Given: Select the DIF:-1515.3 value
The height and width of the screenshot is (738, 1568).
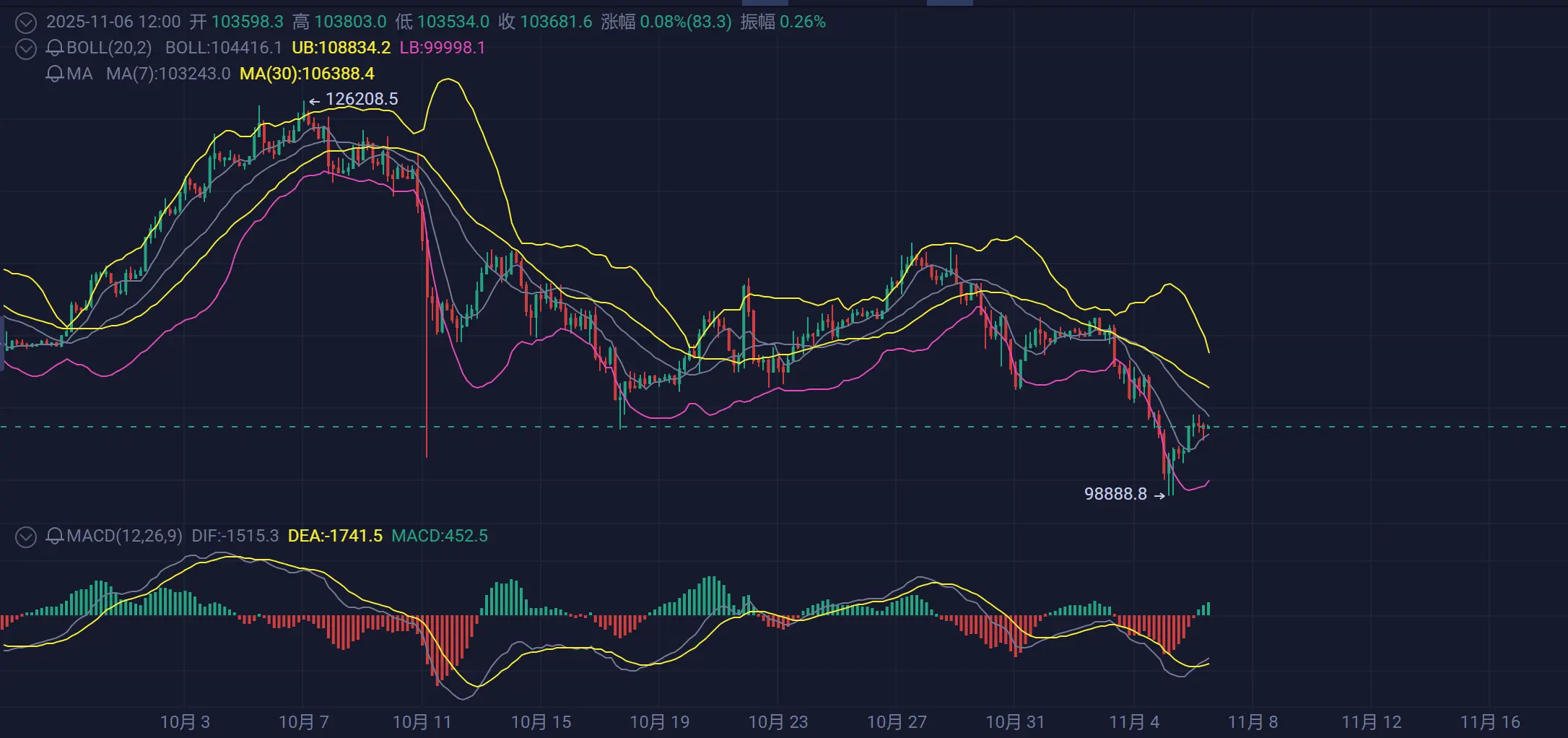Looking at the screenshot, I should 235,536.
